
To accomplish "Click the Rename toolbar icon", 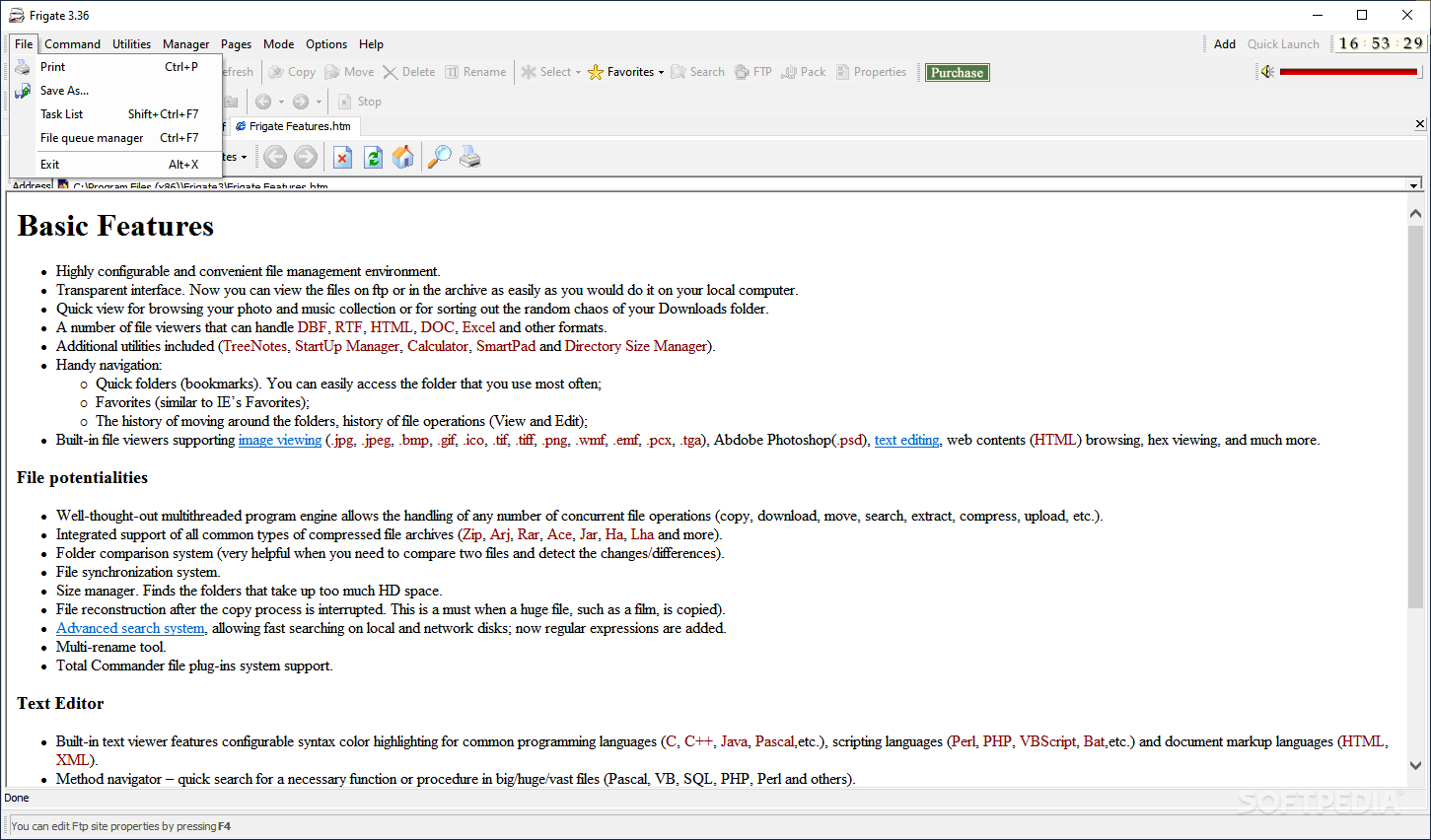I will [x=452, y=72].
